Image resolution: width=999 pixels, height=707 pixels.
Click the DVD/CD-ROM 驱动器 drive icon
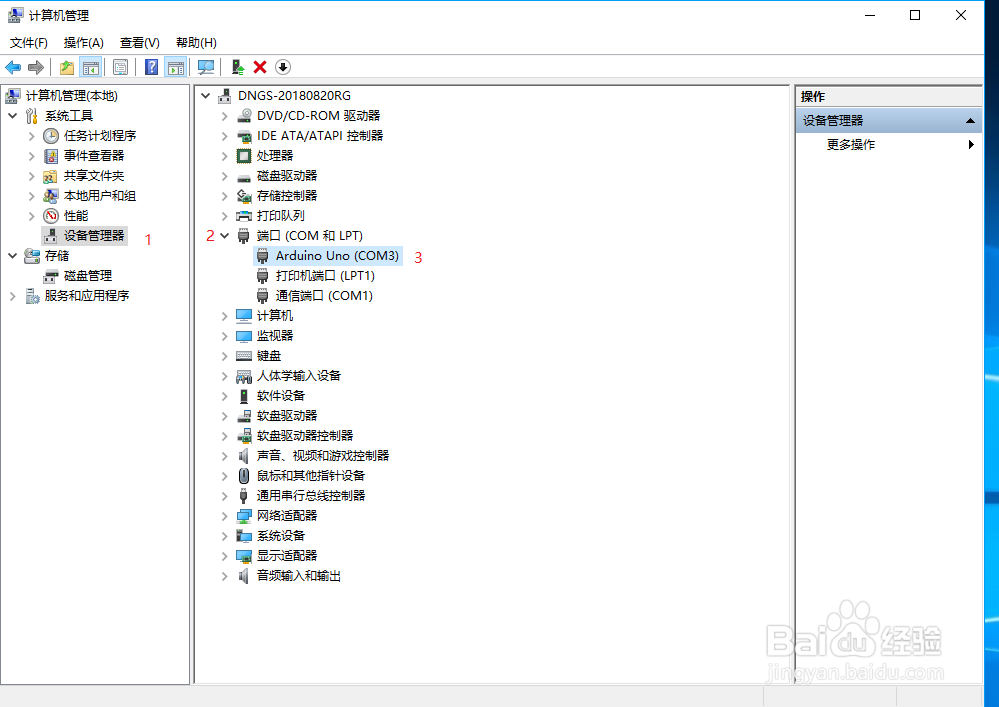pos(244,116)
